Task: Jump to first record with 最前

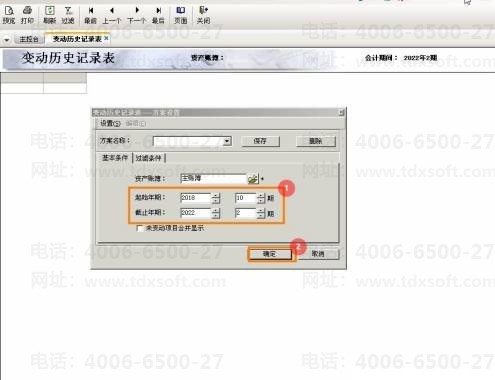Action: (x=90, y=15)
